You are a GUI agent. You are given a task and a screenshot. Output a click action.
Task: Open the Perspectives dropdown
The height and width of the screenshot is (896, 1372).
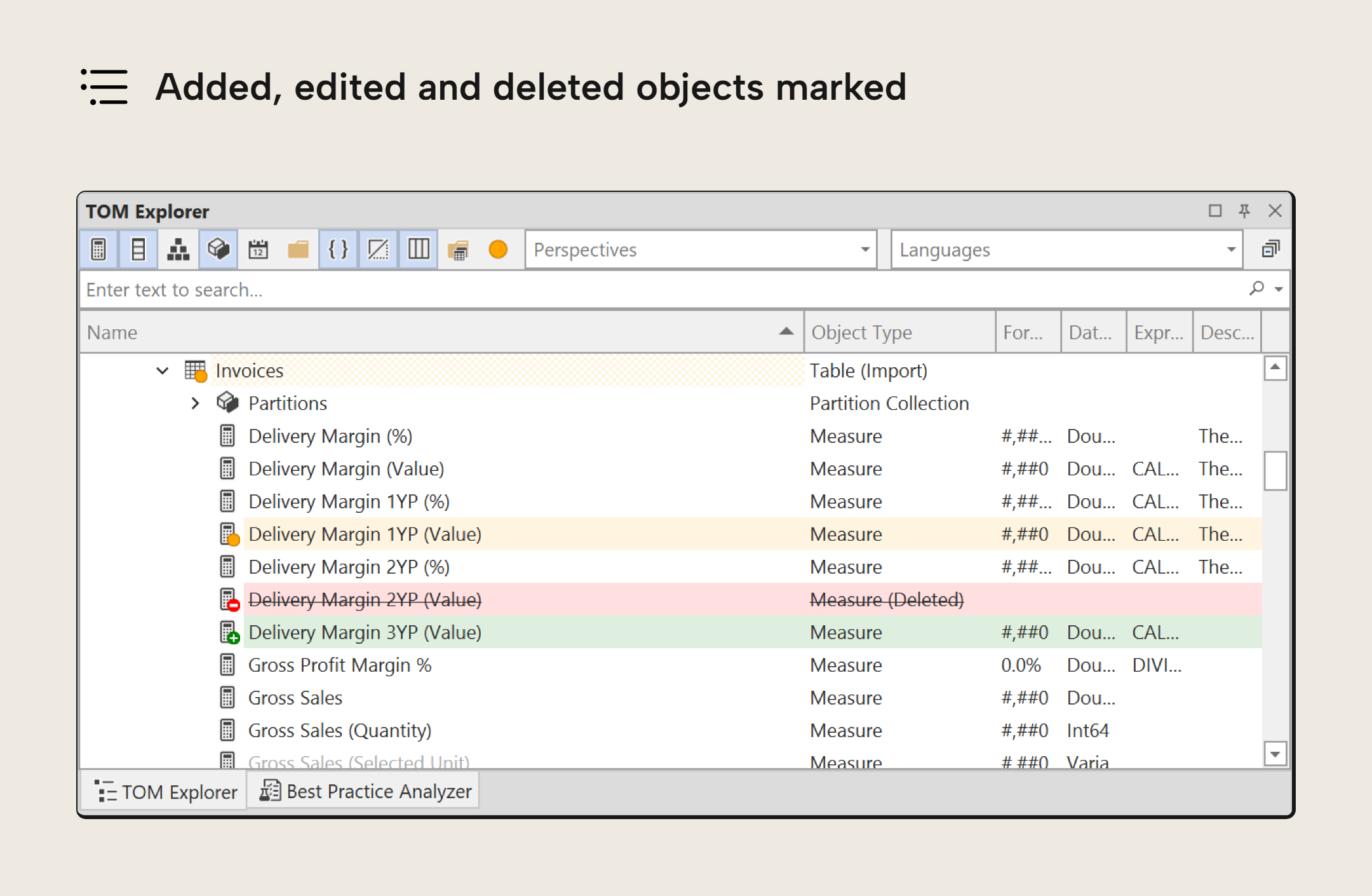[x=701, y=250]
